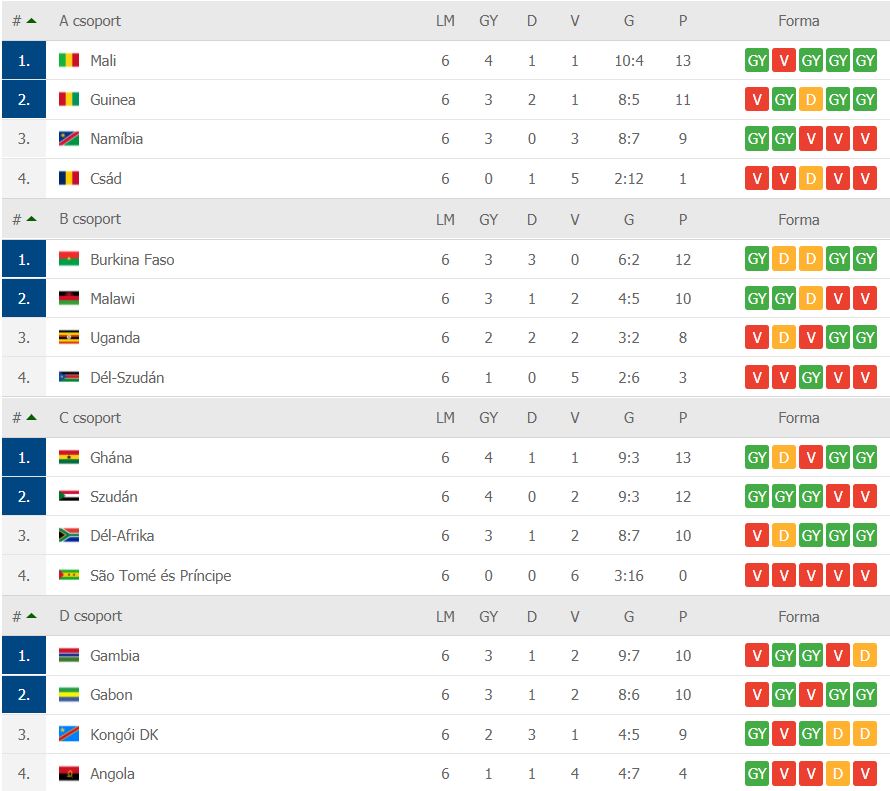
Task: Click the Ghána flag icon
Action: pyautogui.click(x=69, y=458)
